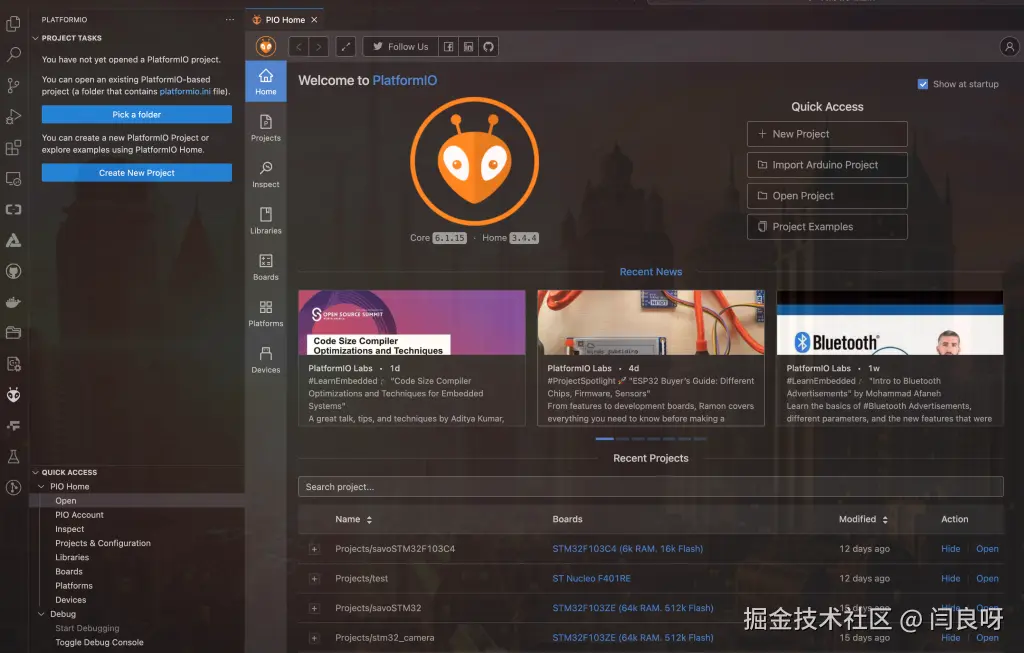Select PlatformIO alien icon in activity bar

[x=13, y=394]
